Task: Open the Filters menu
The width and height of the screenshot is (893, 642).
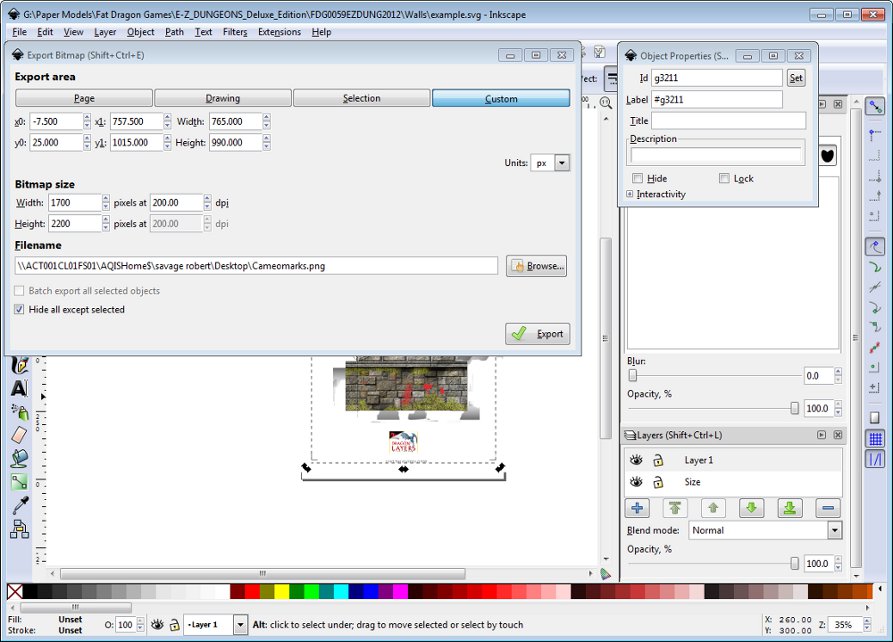Action: coord(235,32)
